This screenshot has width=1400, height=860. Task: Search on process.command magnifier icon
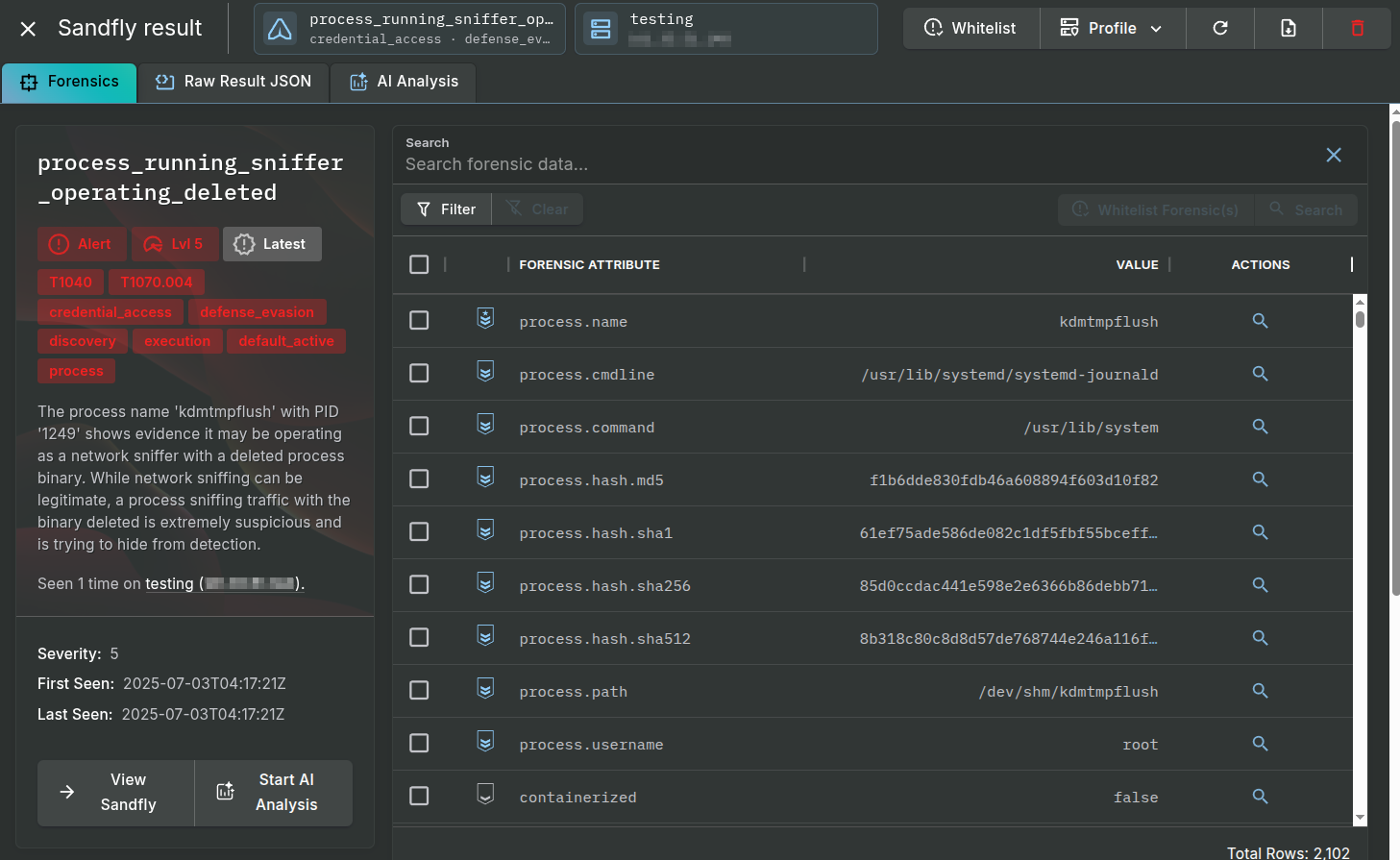(x=1260, y=427)
